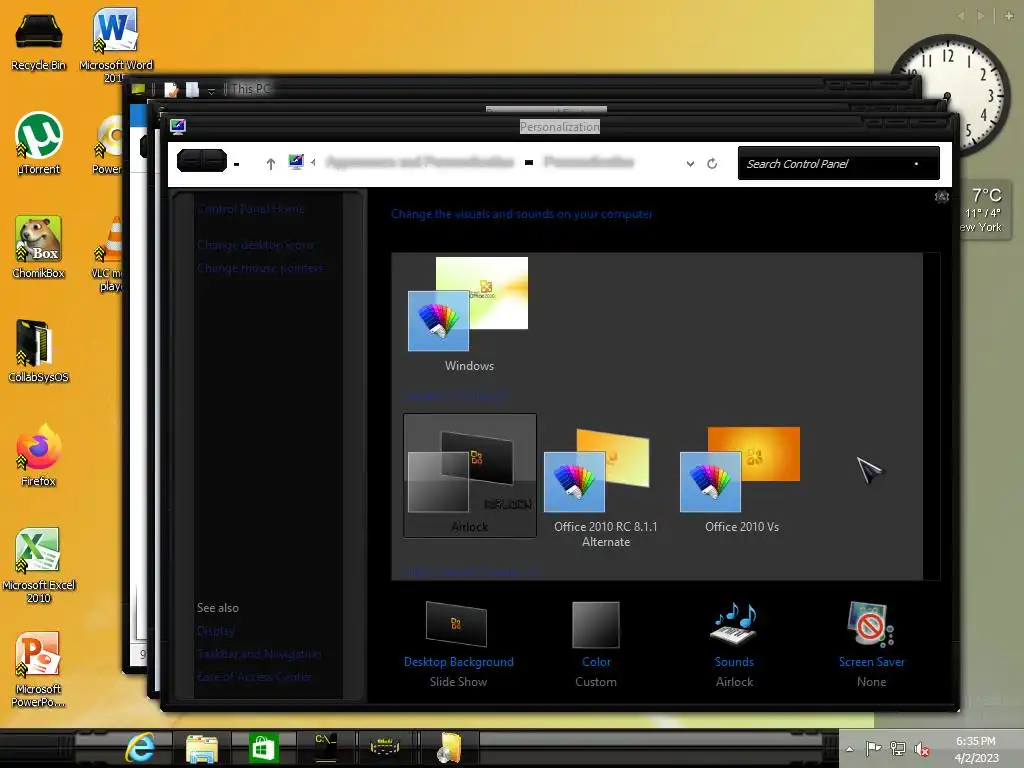Click the muted volume tray icon
The height and width of the screenshot is (768, 1024).
tap(922, 749)
